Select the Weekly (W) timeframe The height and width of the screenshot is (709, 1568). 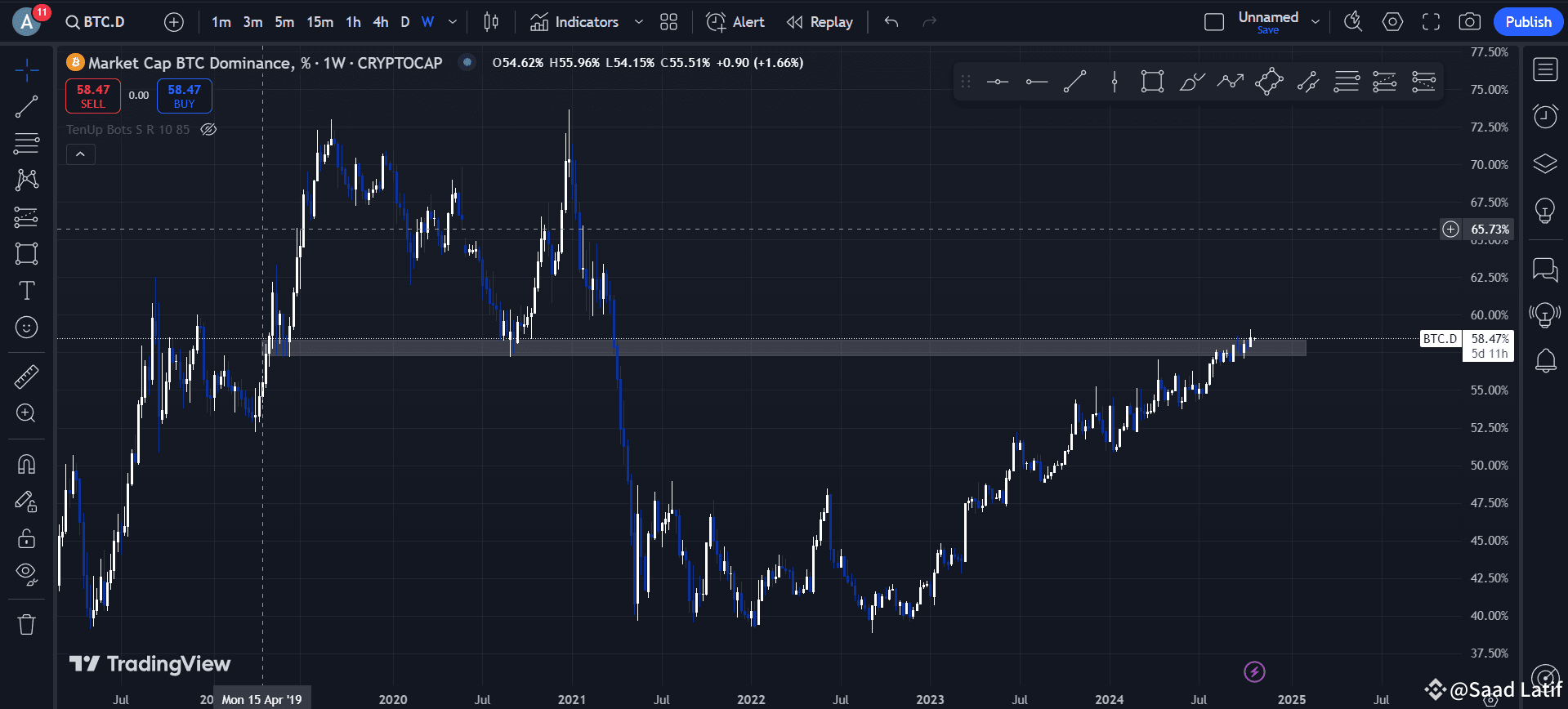(427, 22)
